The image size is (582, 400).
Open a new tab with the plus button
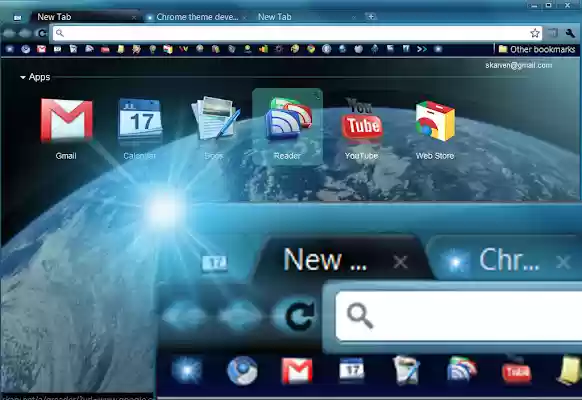[x=371, y=16]
